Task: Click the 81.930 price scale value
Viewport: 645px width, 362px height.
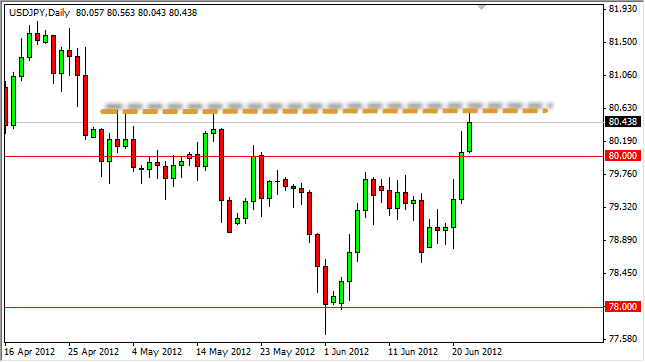Action: pos(623,9)
